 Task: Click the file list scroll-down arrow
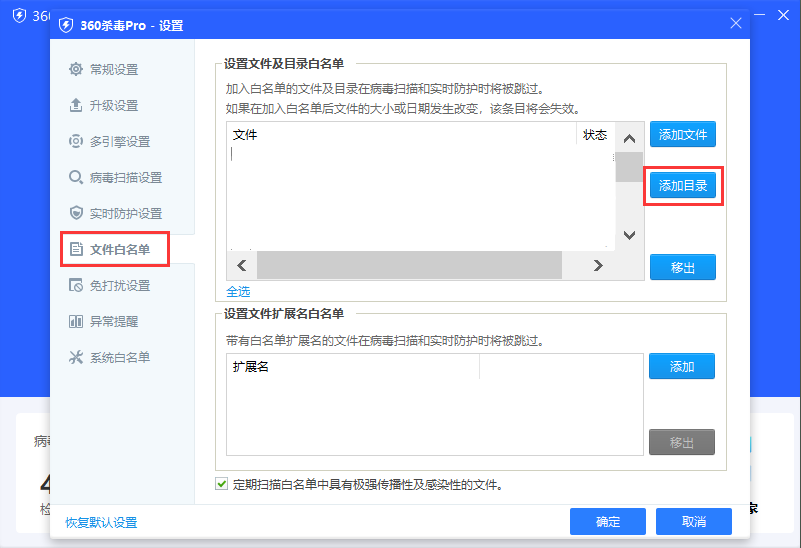629,235
